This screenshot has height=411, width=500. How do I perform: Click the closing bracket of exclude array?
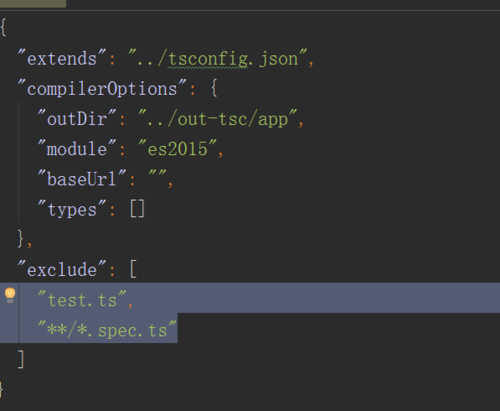[x=21, y=359]
